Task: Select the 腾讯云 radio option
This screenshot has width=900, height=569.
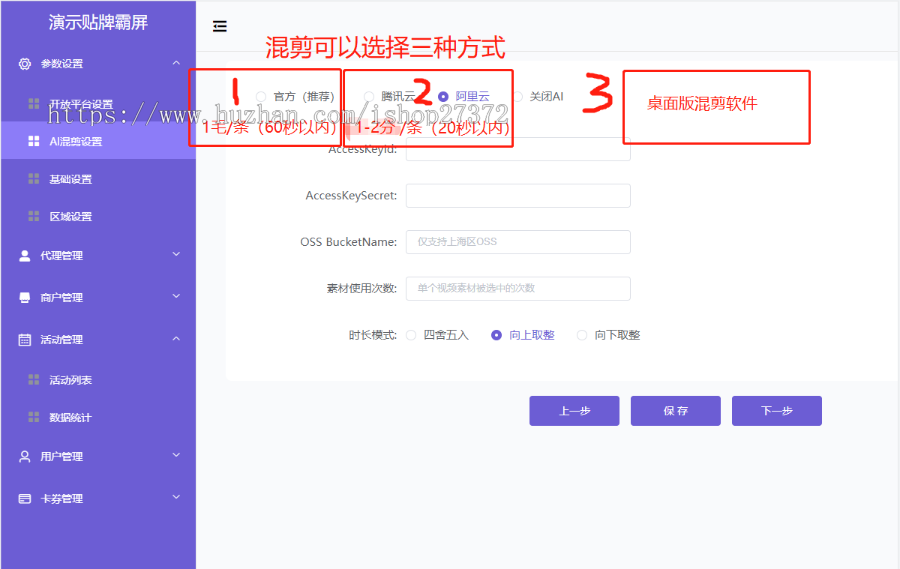Action: 368,96
